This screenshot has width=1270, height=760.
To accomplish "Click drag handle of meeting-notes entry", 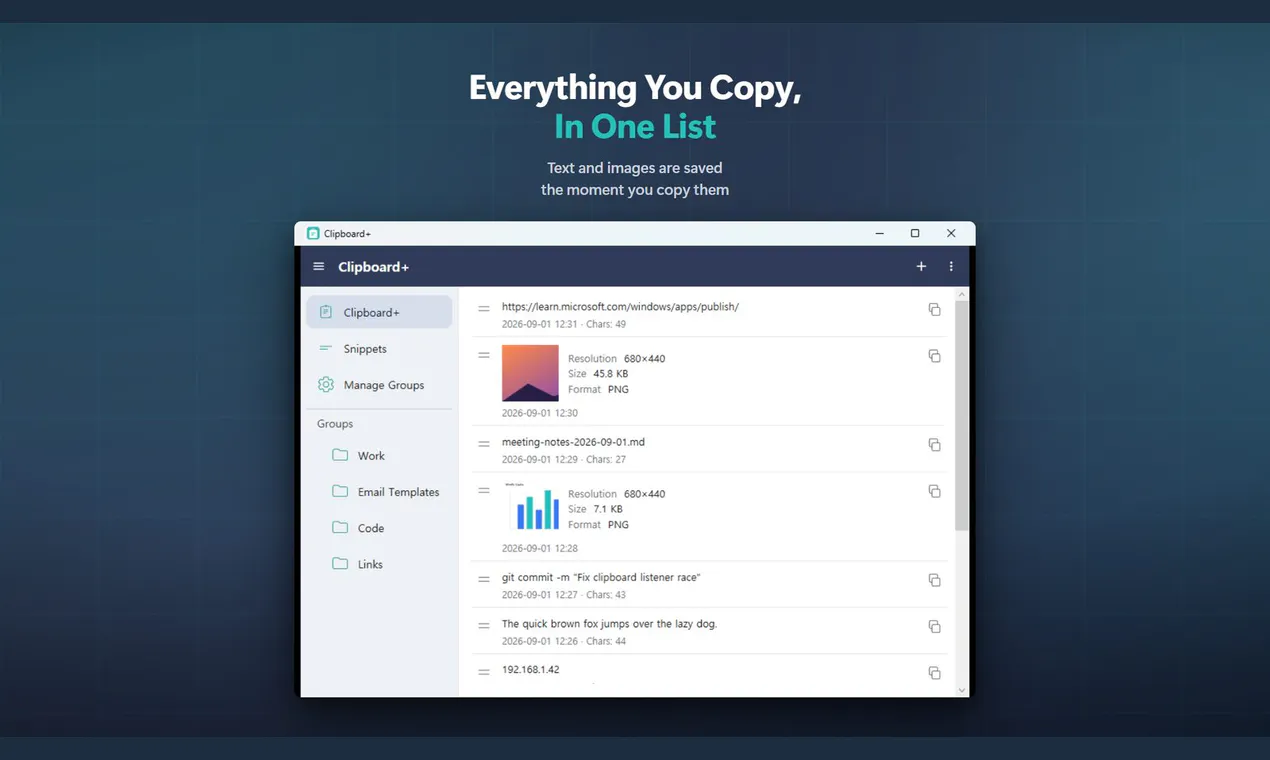I will point(484,444).
